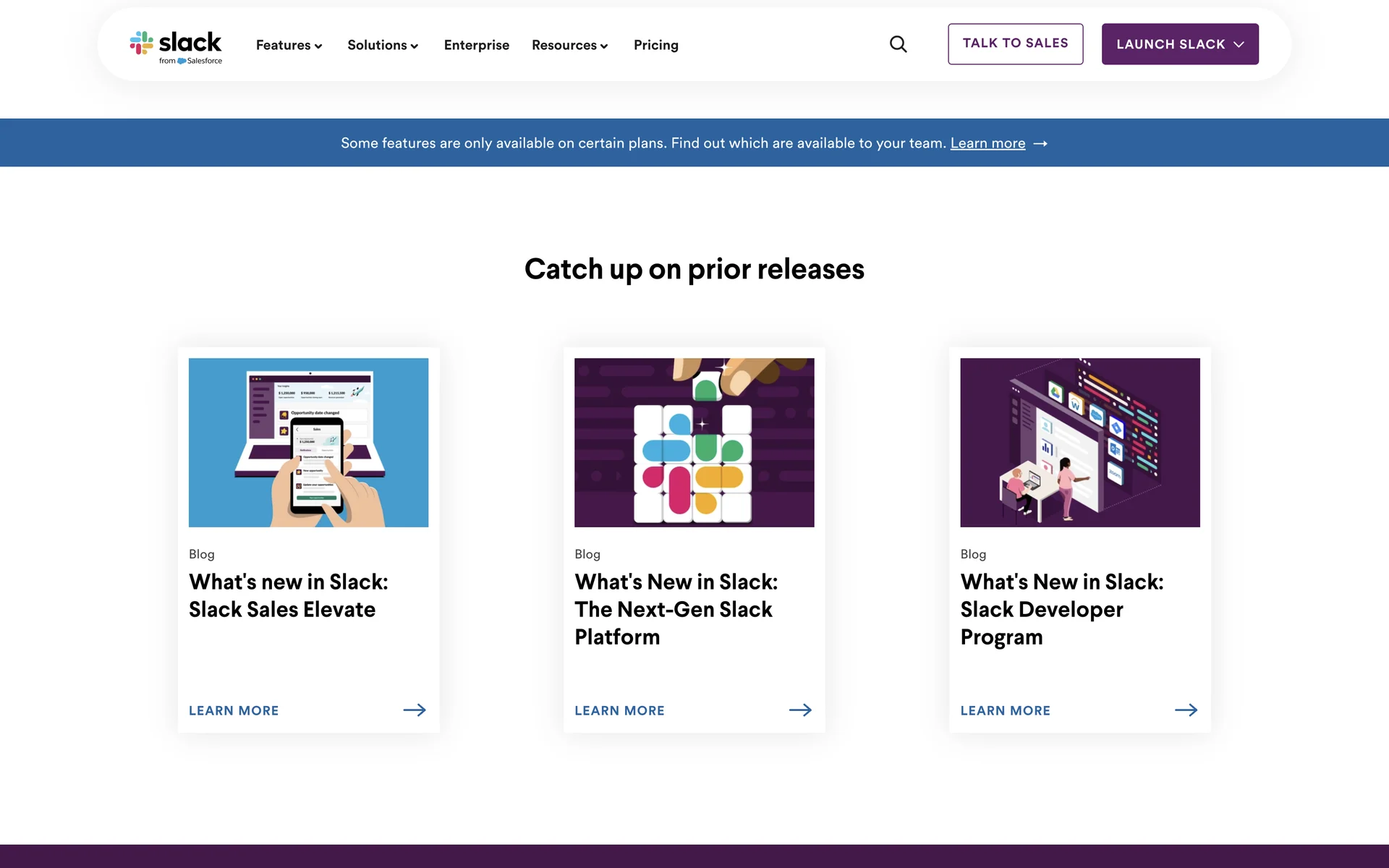The height and width of the screenshot is (868, 1389).
Task: Click arrow icon on Next-Gen Slack Platform card
Action: pos(800,710)
